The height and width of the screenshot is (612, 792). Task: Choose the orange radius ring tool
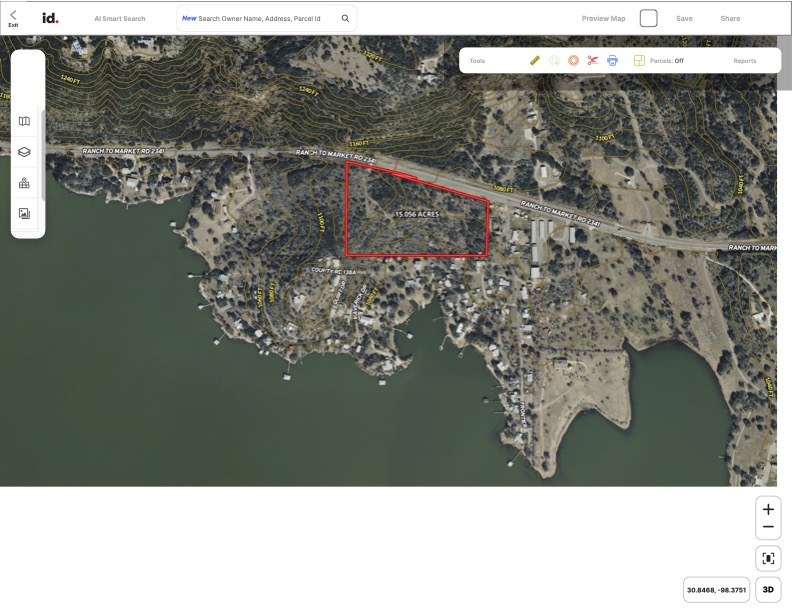[573, 61]
